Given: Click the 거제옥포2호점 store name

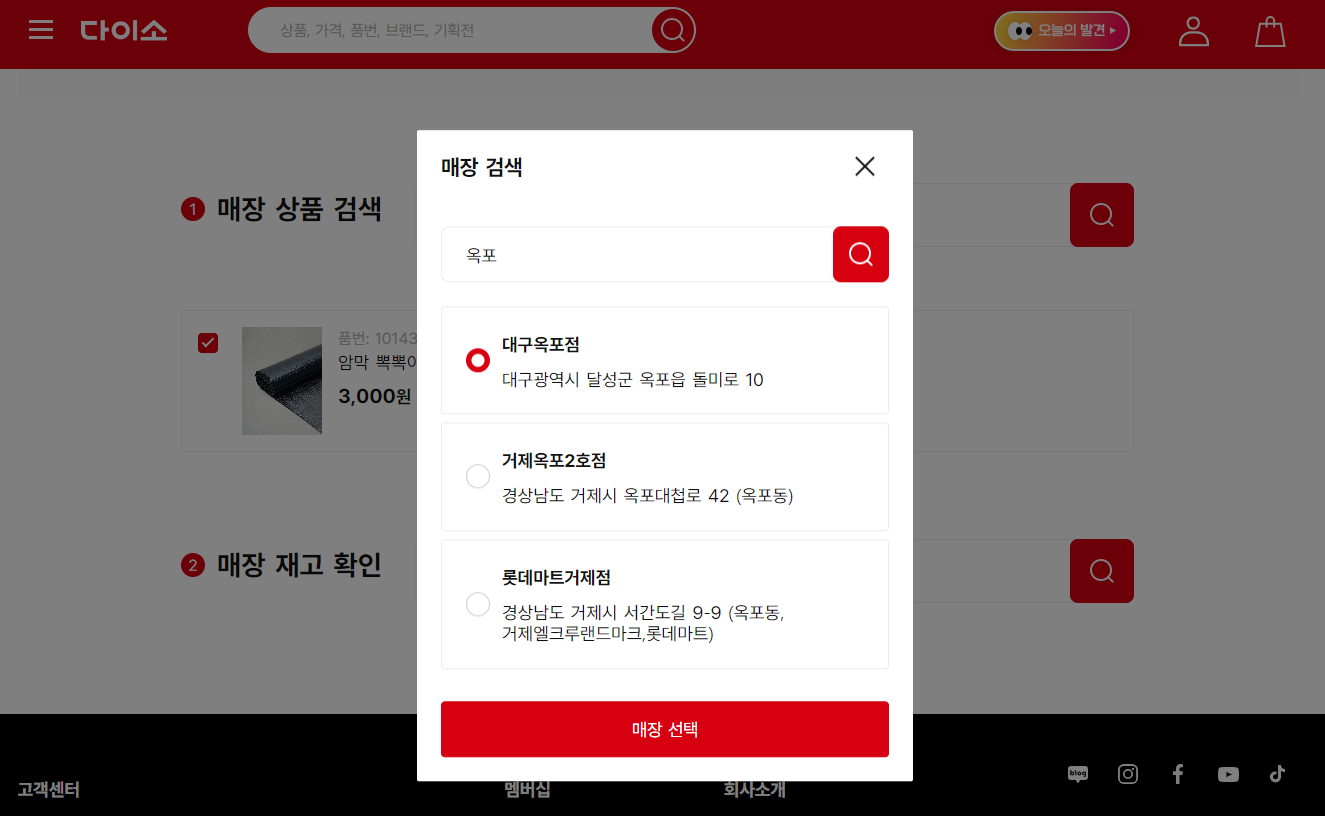Looking at the screenshot, I should [x=554, y=461].
